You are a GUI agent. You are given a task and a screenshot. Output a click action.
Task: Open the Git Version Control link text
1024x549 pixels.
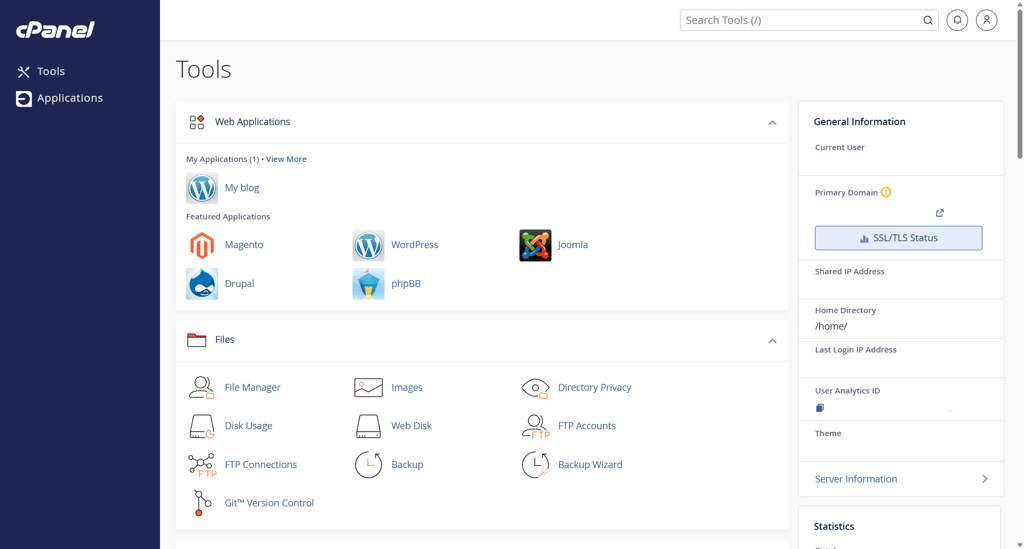click(x=269, y=503)
